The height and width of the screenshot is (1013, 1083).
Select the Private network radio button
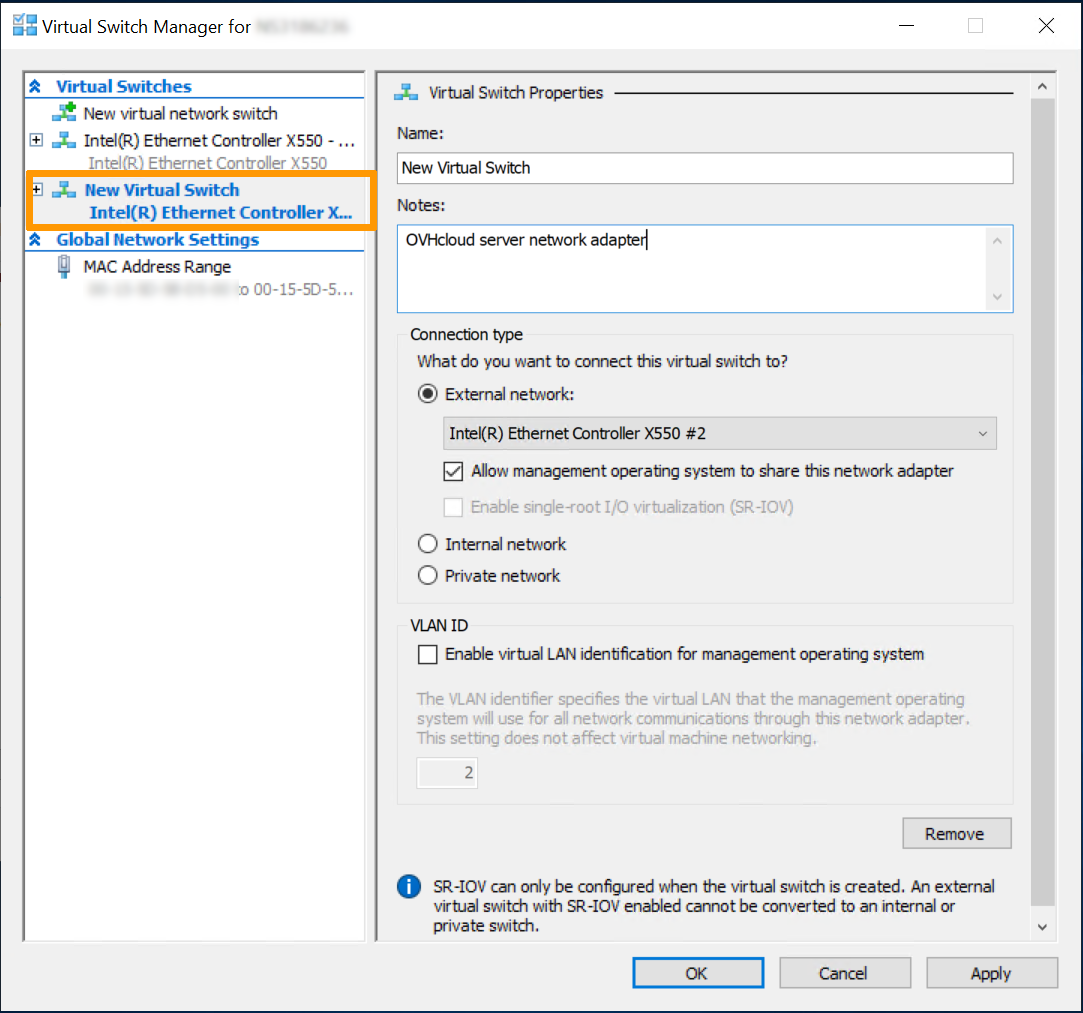tap(428, 576)
